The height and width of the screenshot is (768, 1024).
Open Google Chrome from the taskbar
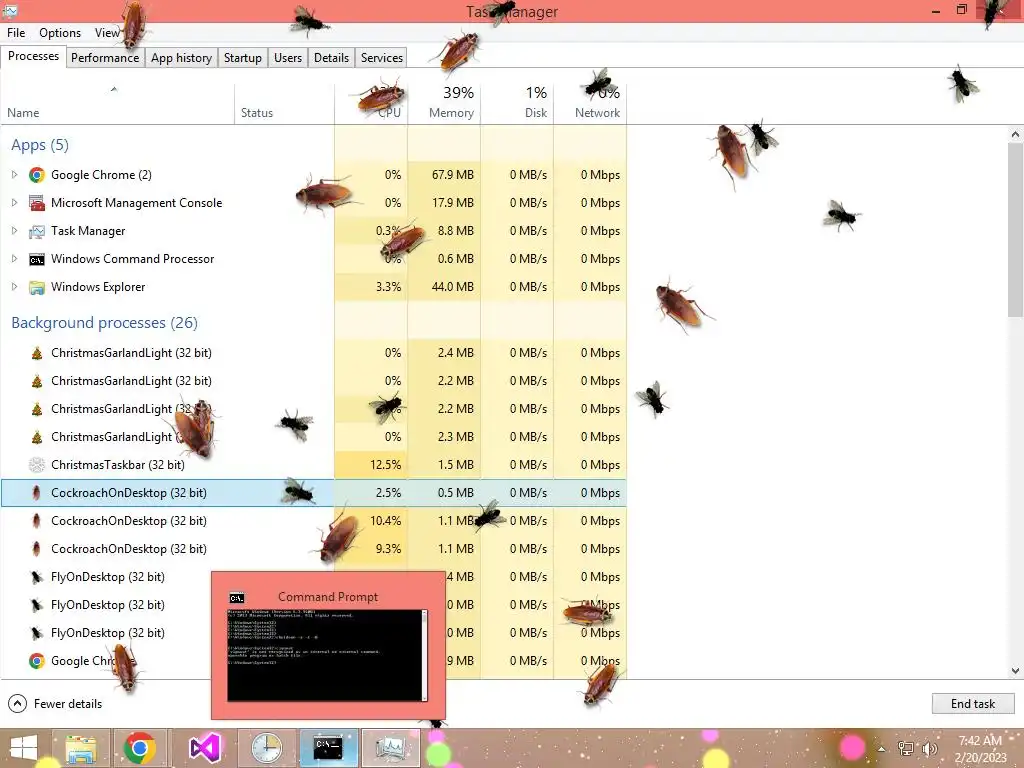coord(140,748)
